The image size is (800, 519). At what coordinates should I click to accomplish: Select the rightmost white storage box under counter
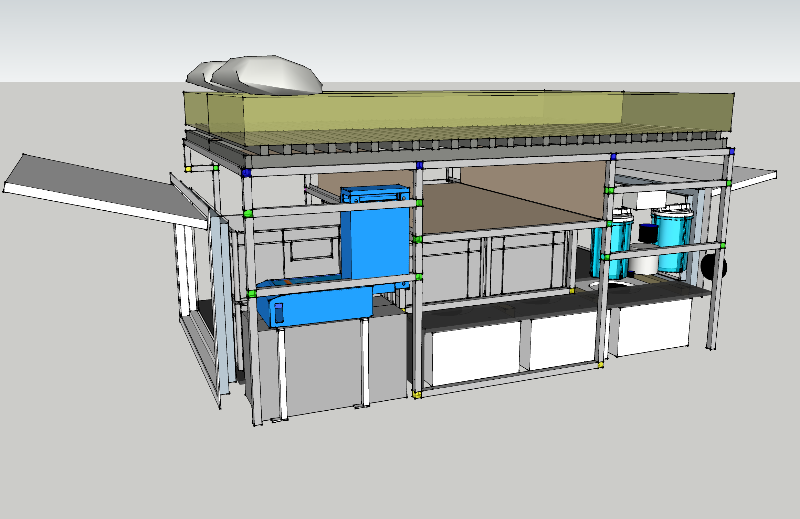(x=653, y=326)
